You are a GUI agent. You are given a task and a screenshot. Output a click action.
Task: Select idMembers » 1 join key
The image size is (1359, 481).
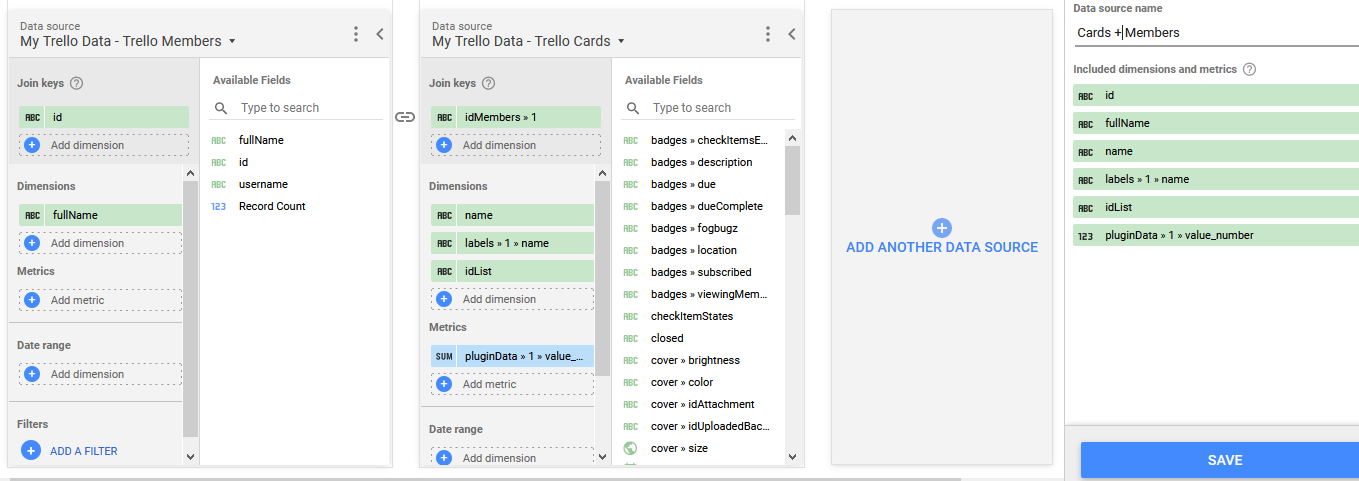click(x=516, y=117)
